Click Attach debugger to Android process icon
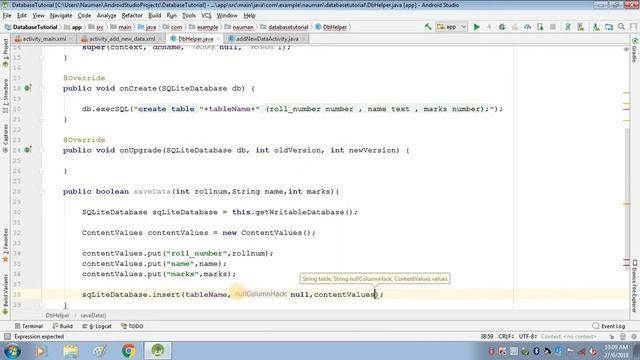Image resolution: width=640 pixels, height=360 pixels. 540,27
